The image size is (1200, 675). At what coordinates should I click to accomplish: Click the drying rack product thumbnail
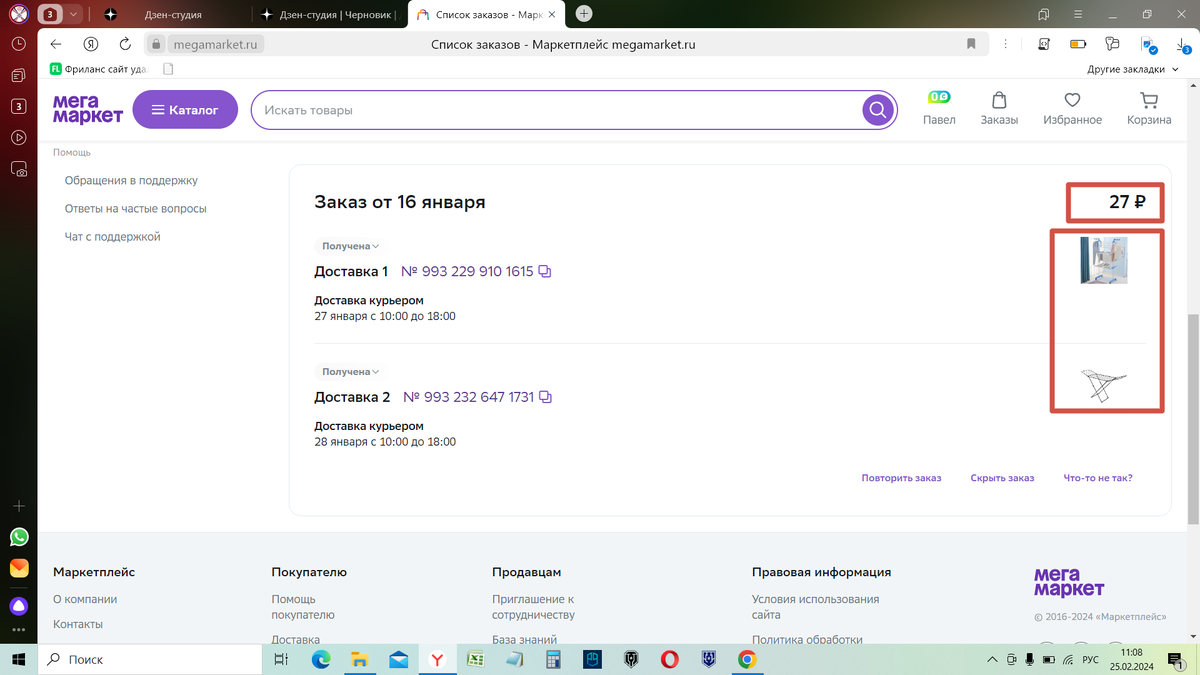[x=1104, y=384]
